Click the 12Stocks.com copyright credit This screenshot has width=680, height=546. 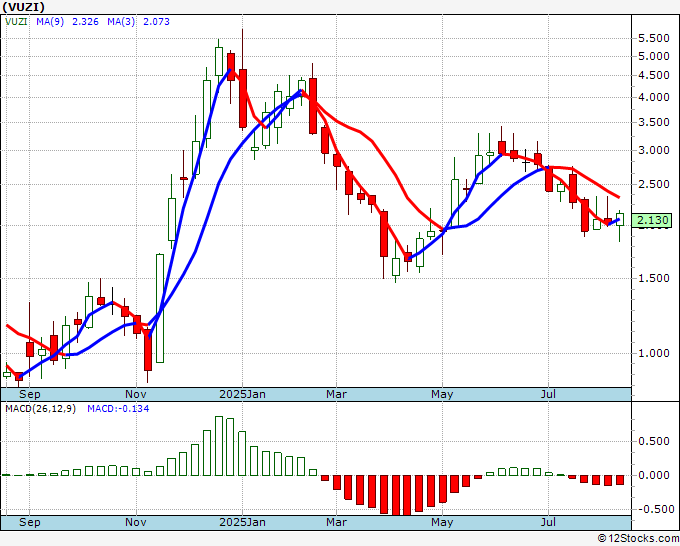[638, 538]
